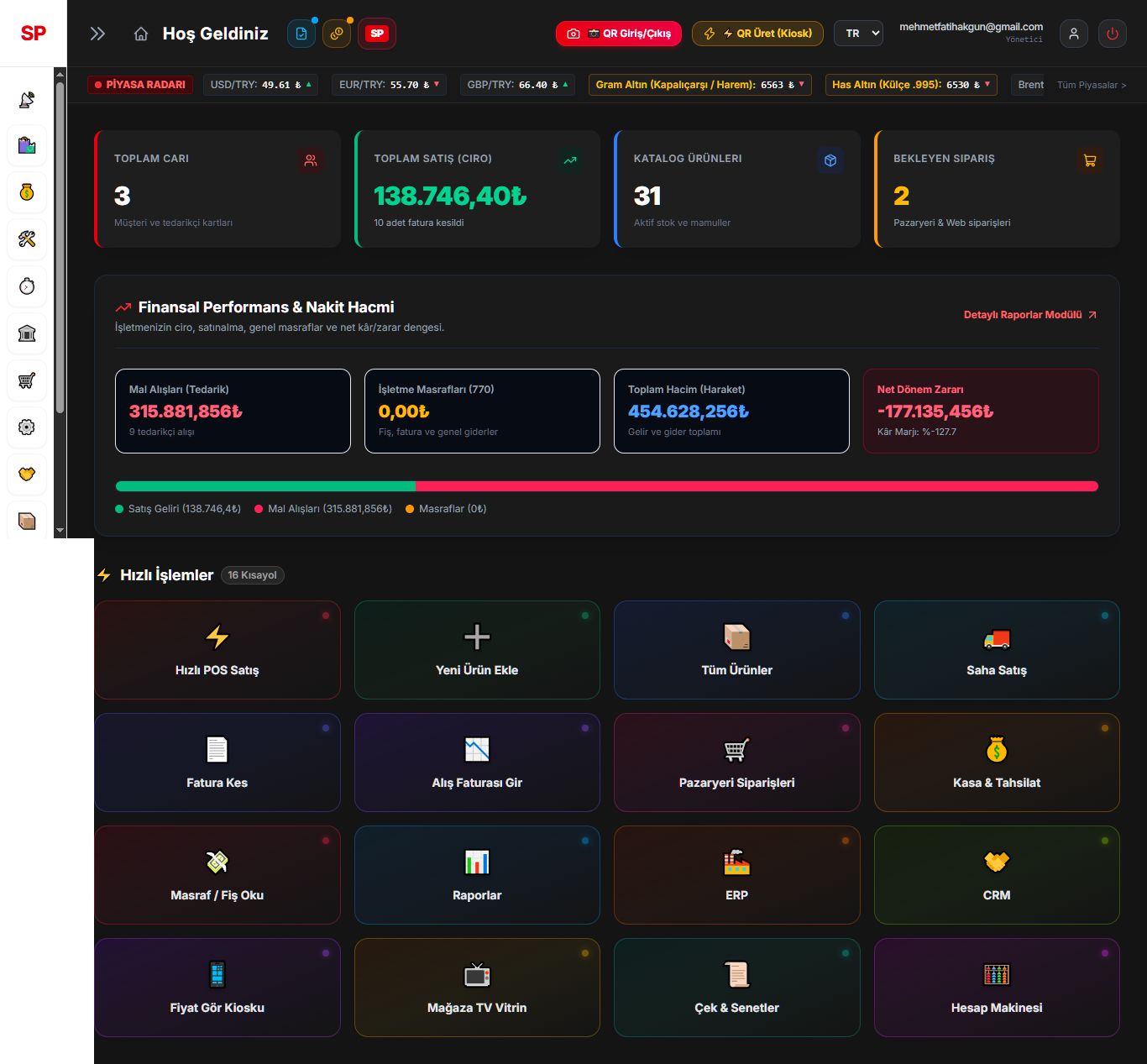The image size is (1147, 1064).
Task: Open the blue document icon in header
Action: (x=301, y=34)
